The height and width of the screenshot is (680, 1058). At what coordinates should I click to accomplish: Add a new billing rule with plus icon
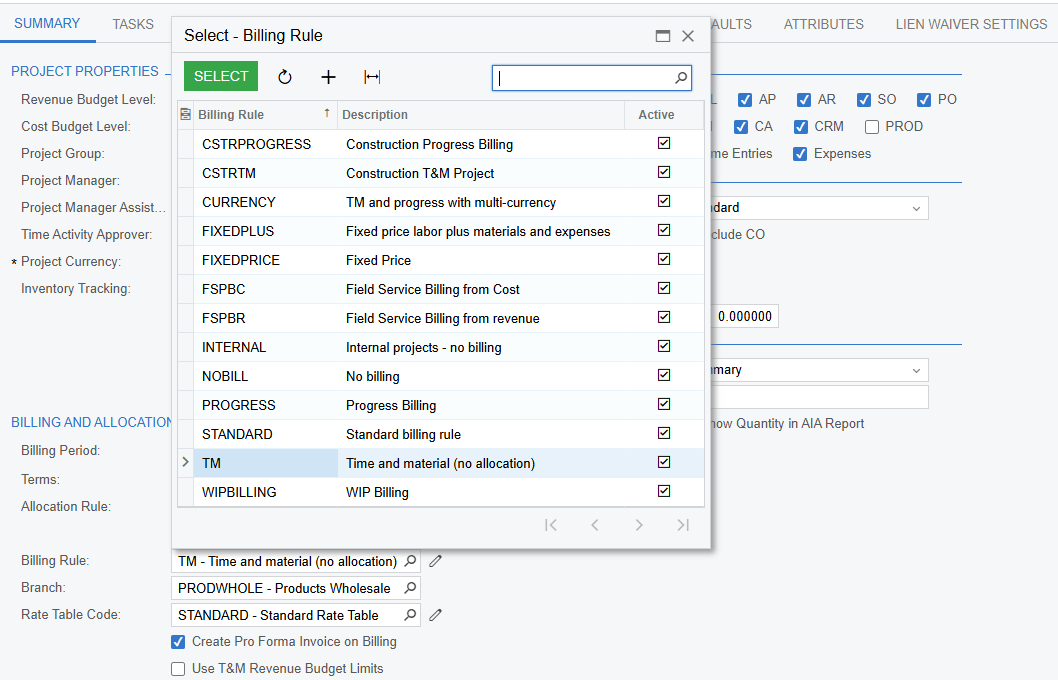pos(328,76)
